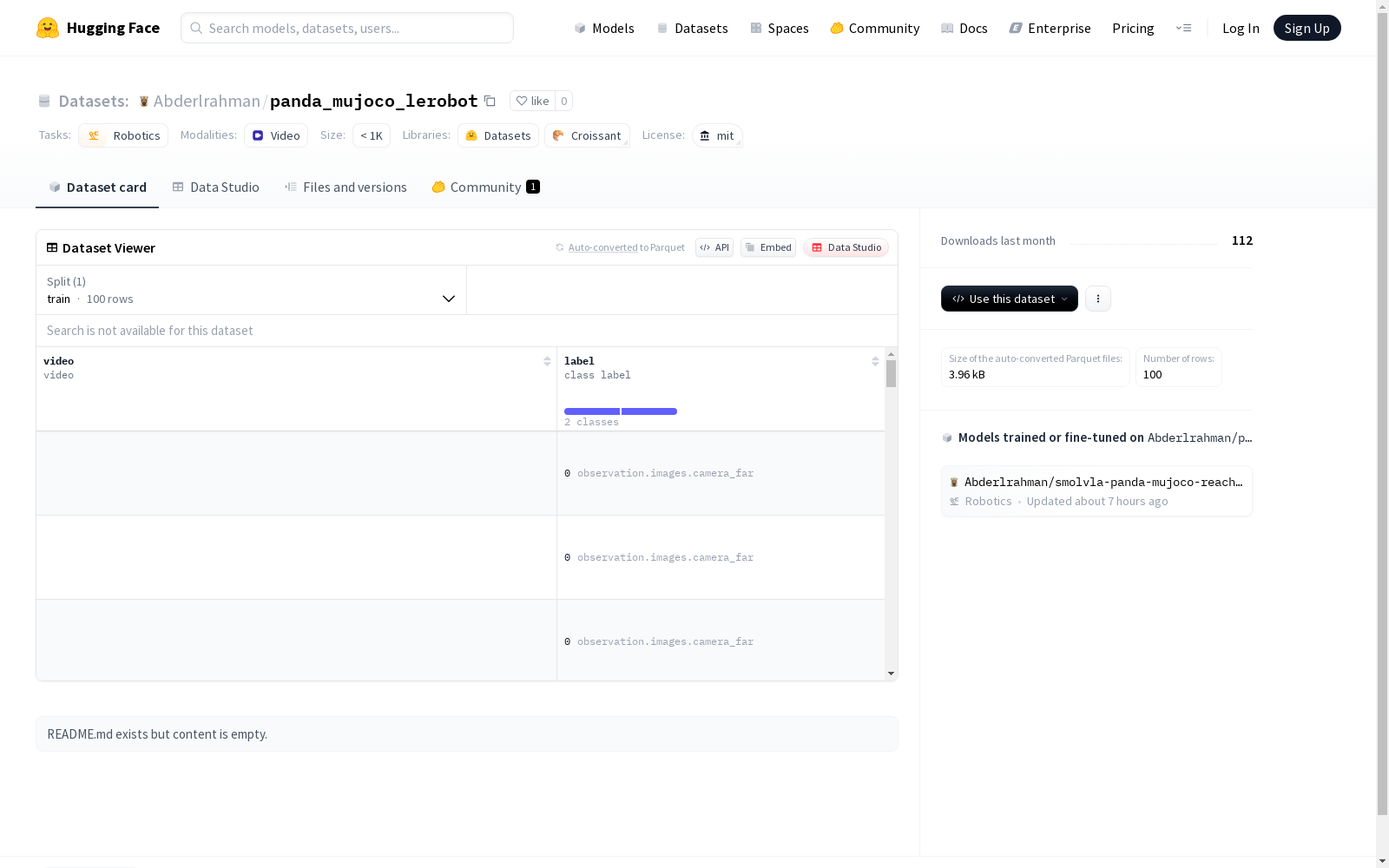The height and width of the screenshot is (868, 1389).
Task: Click the Pricing link
Action: tap(1133, 28)
